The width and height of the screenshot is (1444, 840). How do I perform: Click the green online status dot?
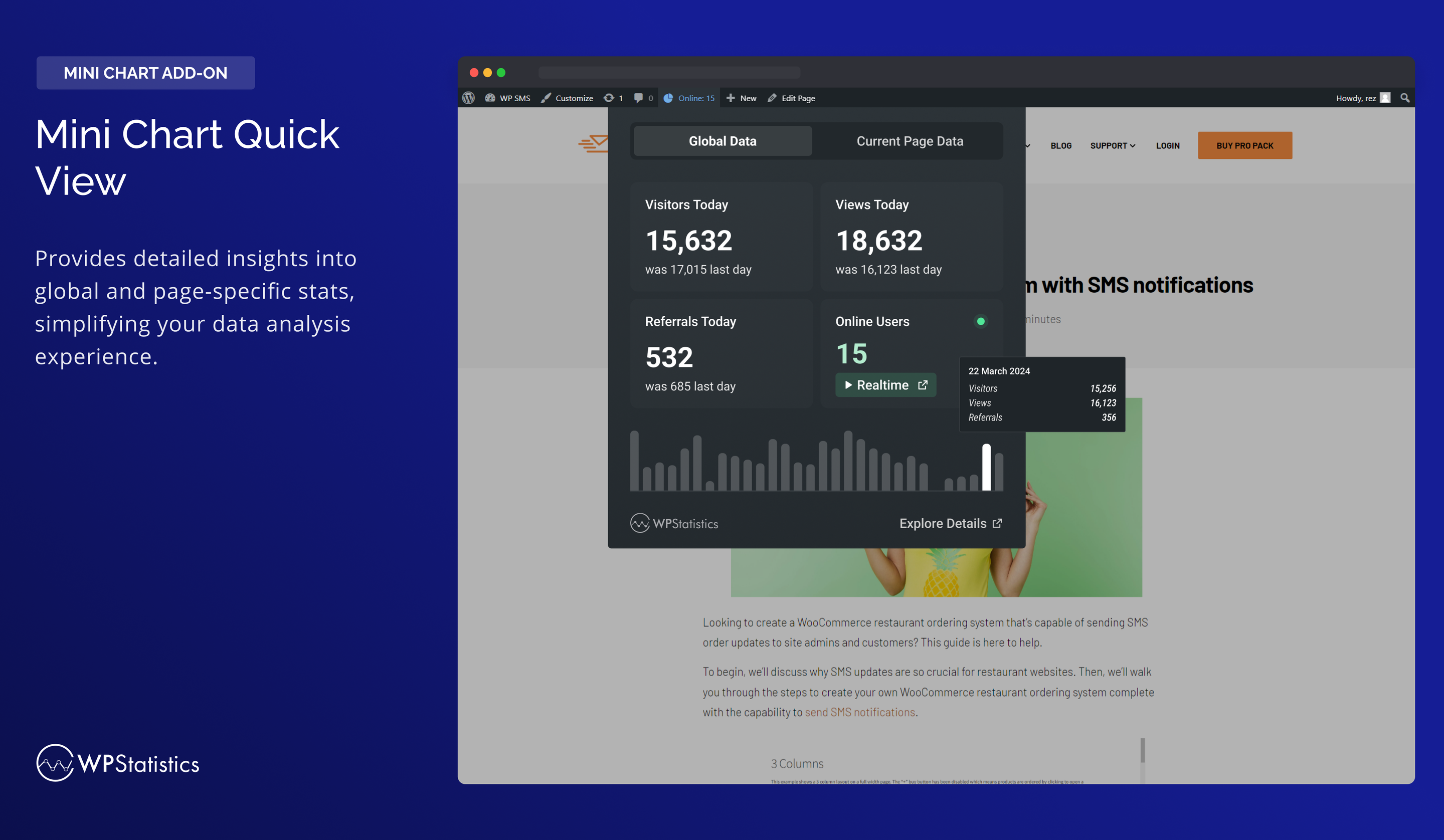[x=980, y=321]
